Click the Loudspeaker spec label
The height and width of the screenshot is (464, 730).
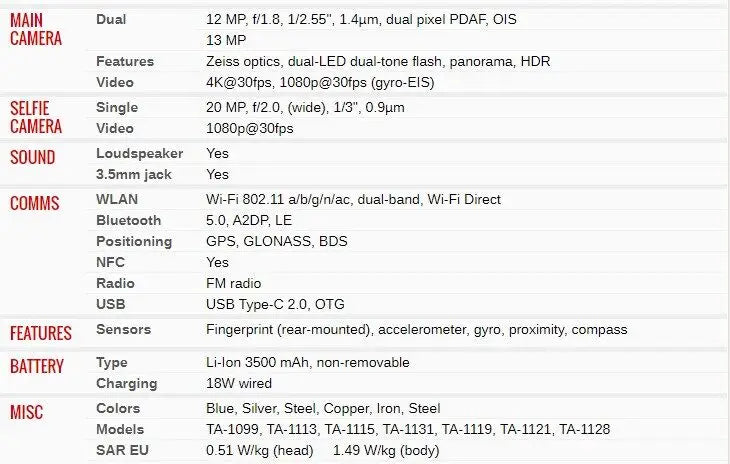click(139, 154)
